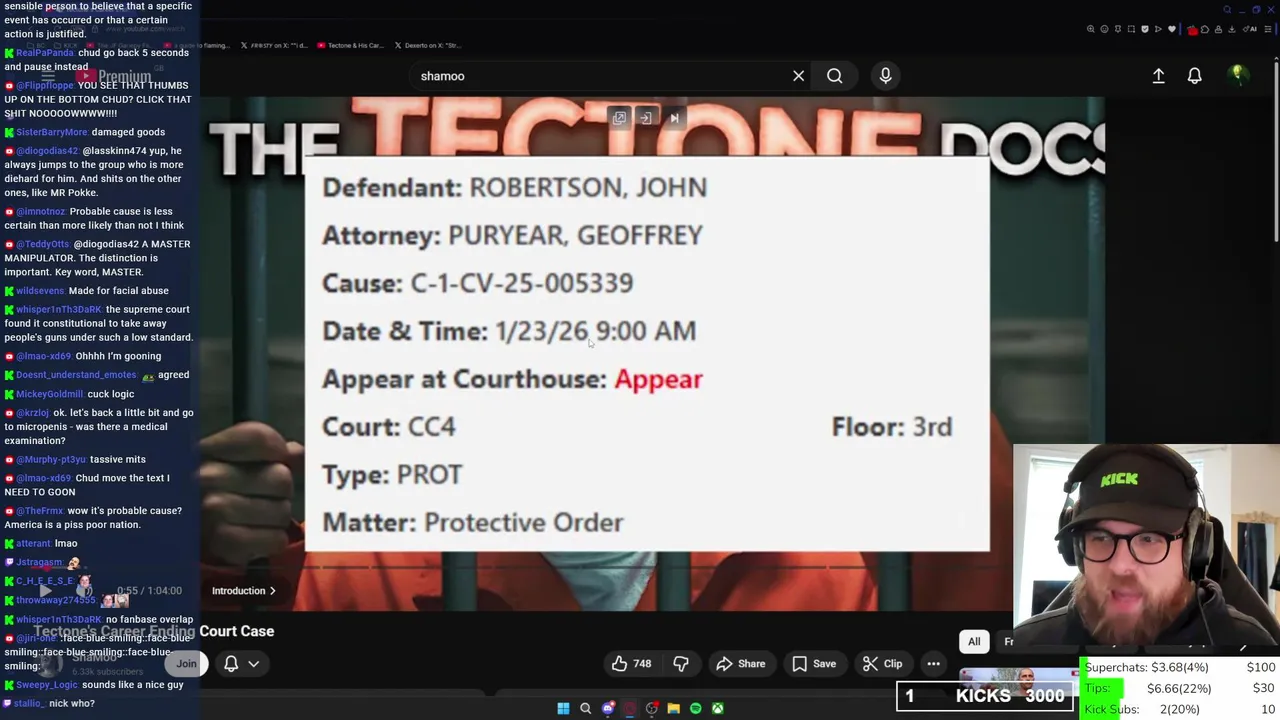The width and height of the screenshot is (1280, 720).
Task: Open more actions three-dot menu
Action: click(933, 663)
